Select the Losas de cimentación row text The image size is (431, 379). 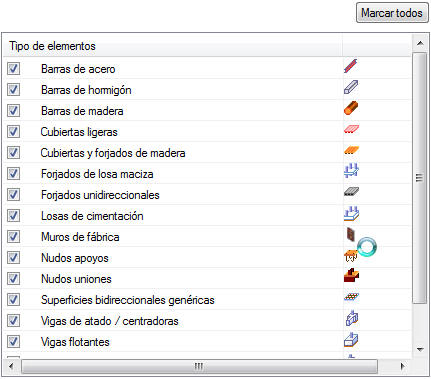click(92, 216)
